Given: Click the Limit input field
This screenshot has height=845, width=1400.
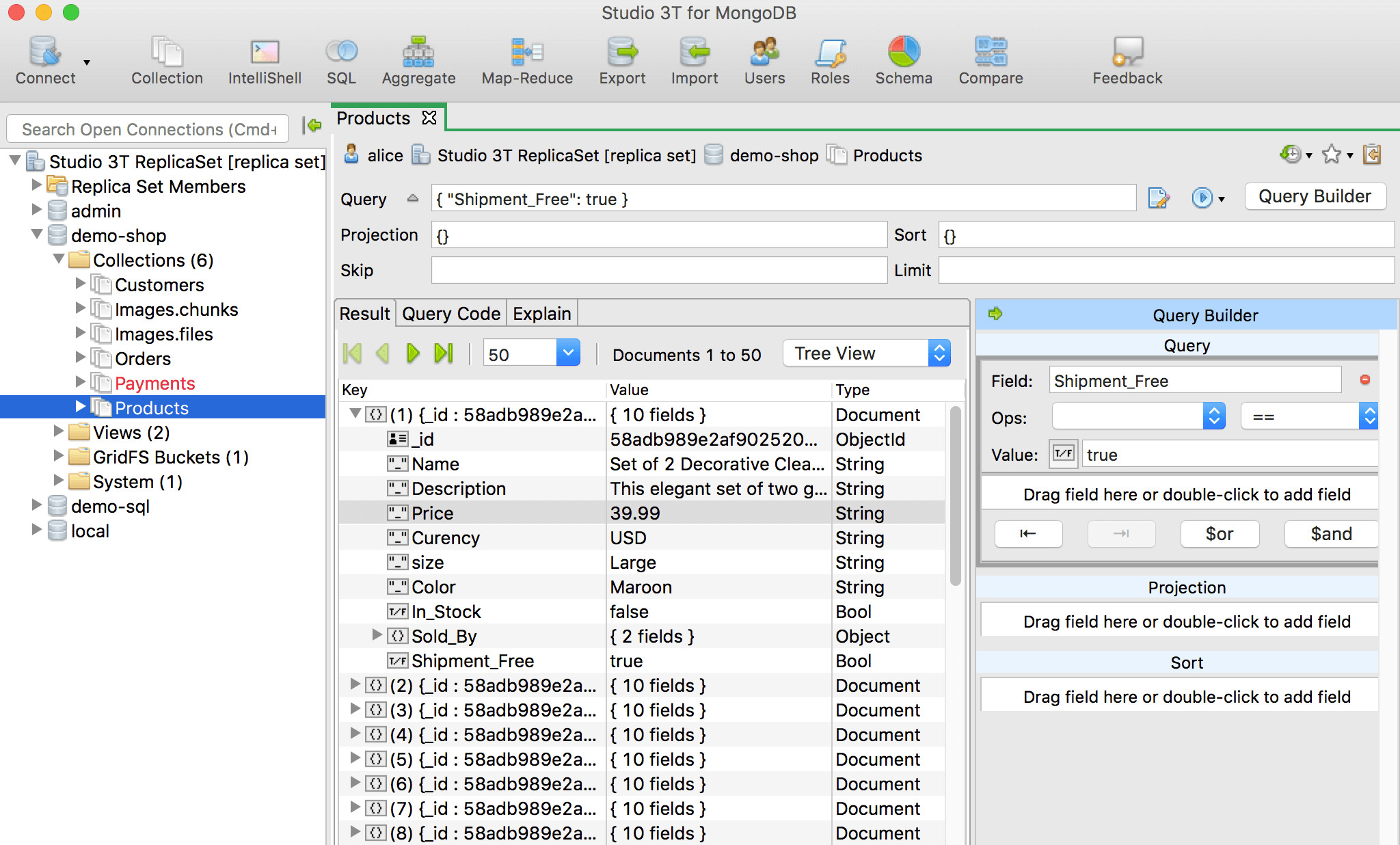Looking at the screenshot, I should [x=1166, y=270].
